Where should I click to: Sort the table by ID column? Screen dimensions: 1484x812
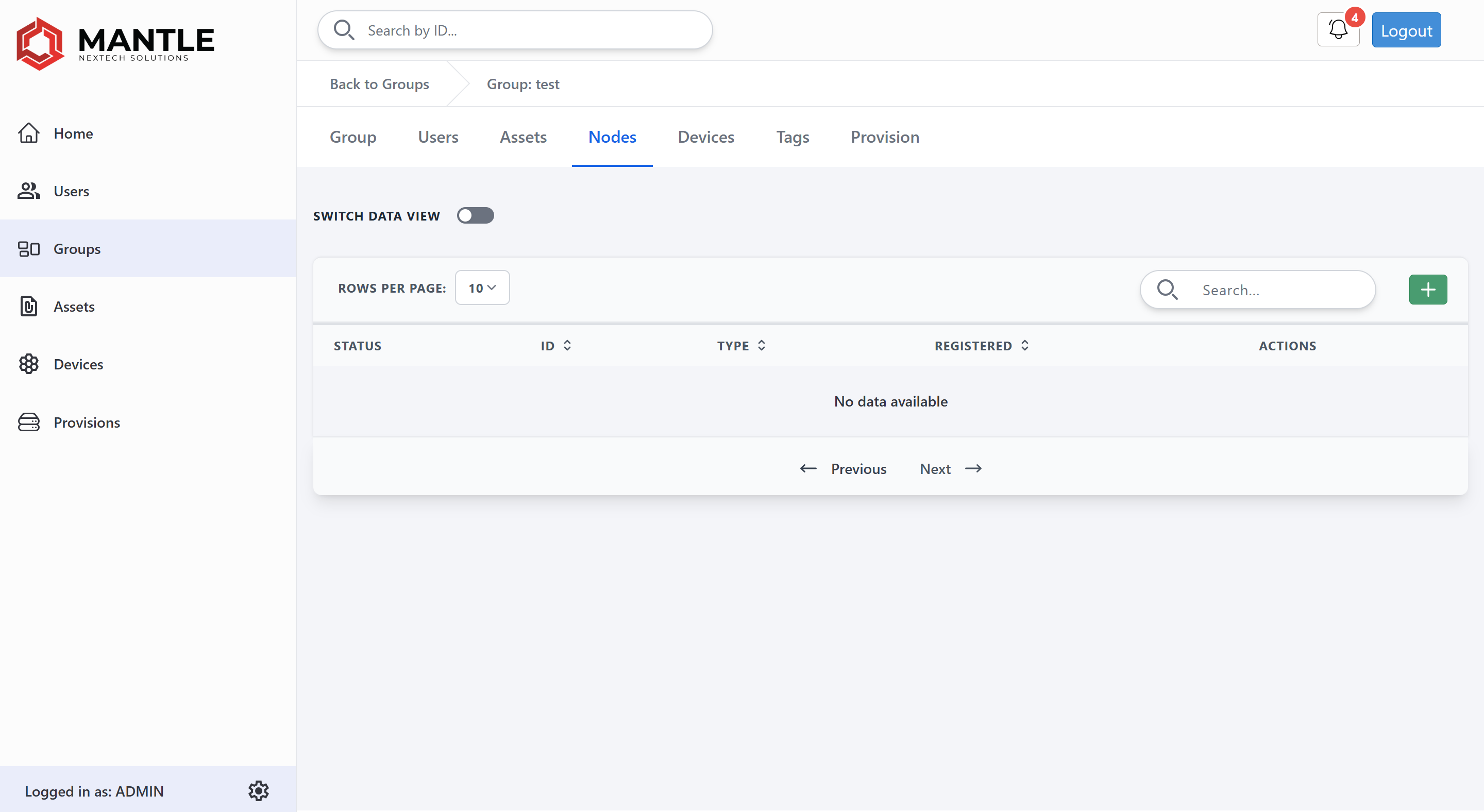[x=566, y=346]
